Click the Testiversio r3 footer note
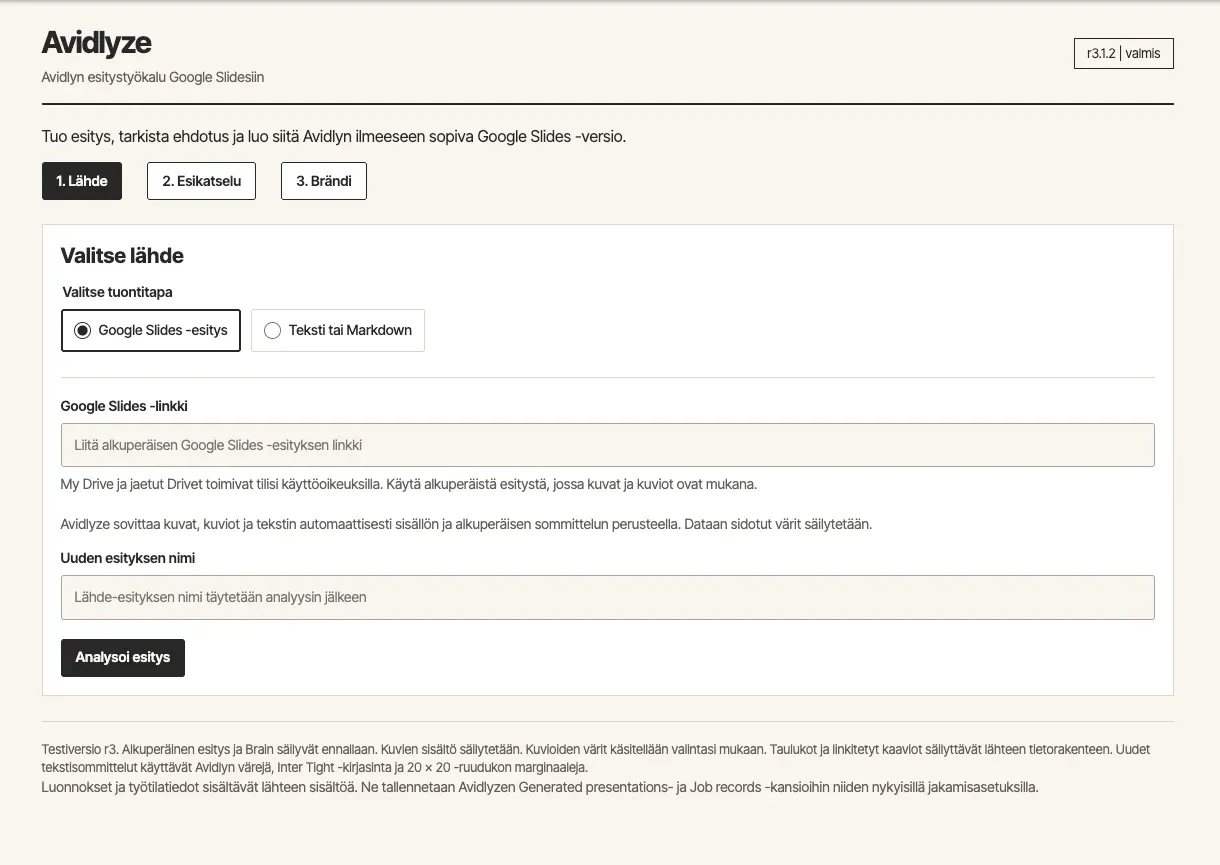Image resolution: width=1220 pixels, height=865 pixels. click(596, 758)
